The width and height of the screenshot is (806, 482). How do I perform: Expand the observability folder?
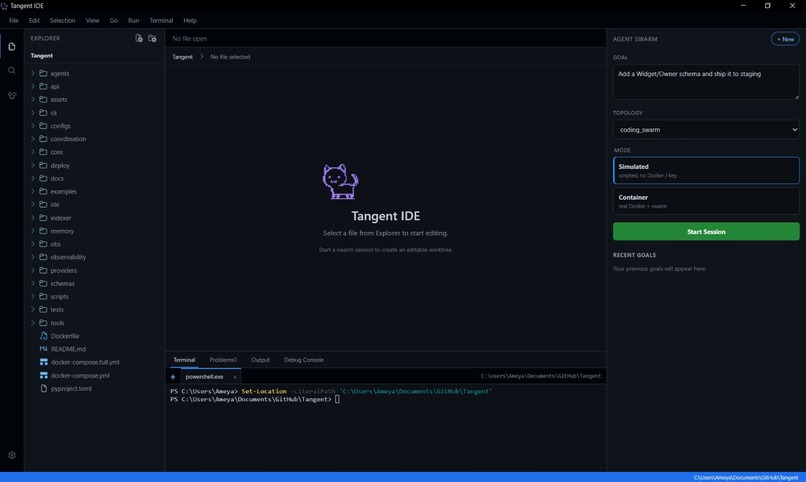point(33,256)
